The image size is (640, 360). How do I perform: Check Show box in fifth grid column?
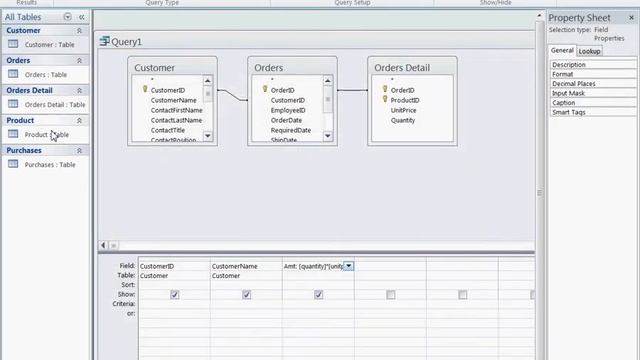[462, 295]
